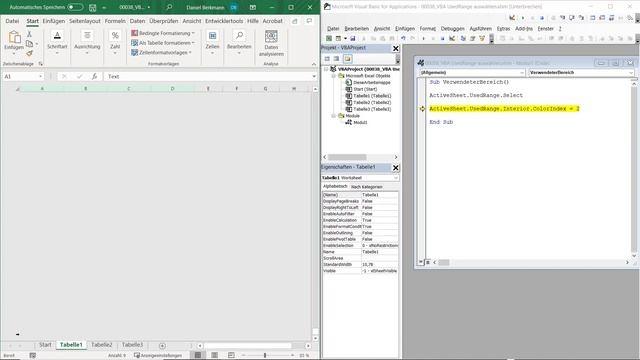Select DieseArbeitsmappe in project tree
The image size is (640, 360).
[372, 82]
